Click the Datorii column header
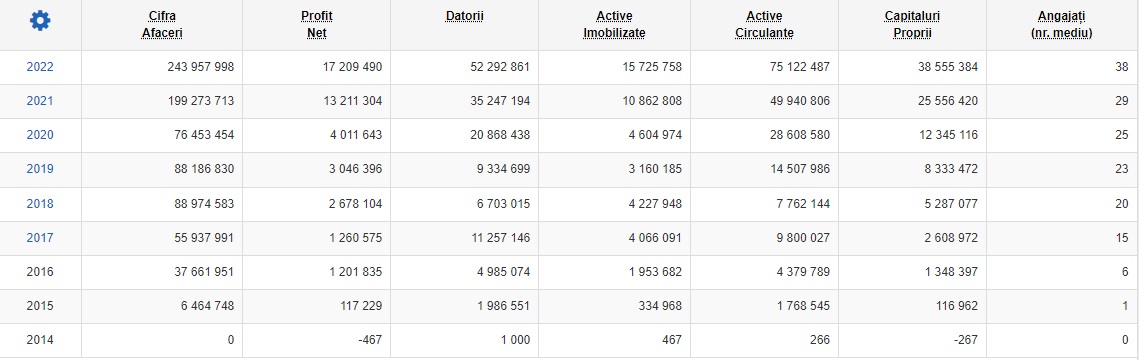Image resolution: width=1139 pixels, height=360 pixels. point(465,15)
